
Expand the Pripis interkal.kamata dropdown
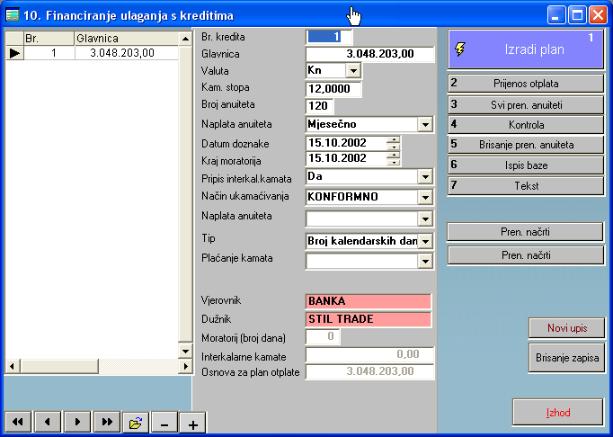[425, 177]
